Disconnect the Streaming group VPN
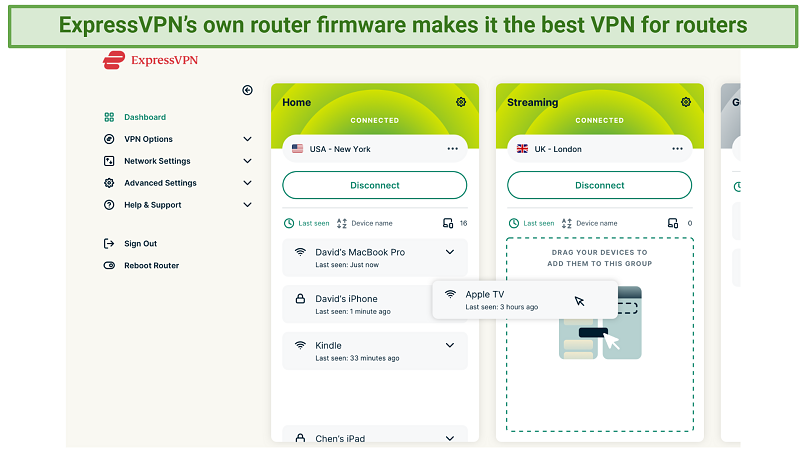 pyautogui.click(x=599, y=185)
